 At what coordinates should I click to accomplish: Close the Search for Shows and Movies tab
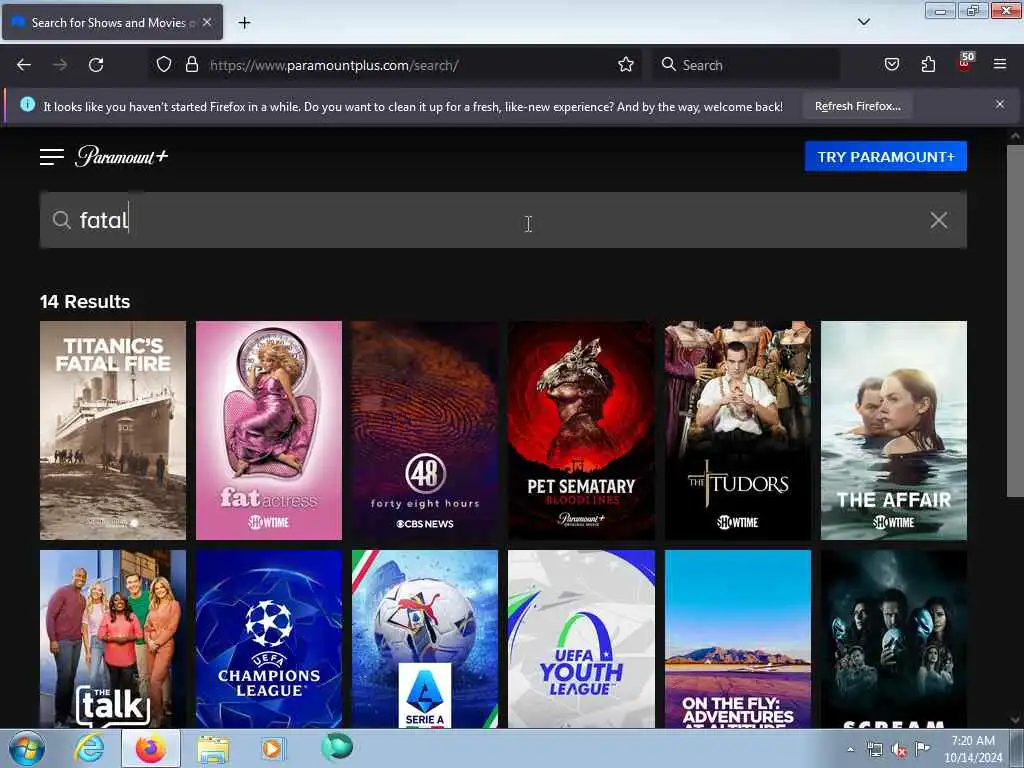point(207,22)
